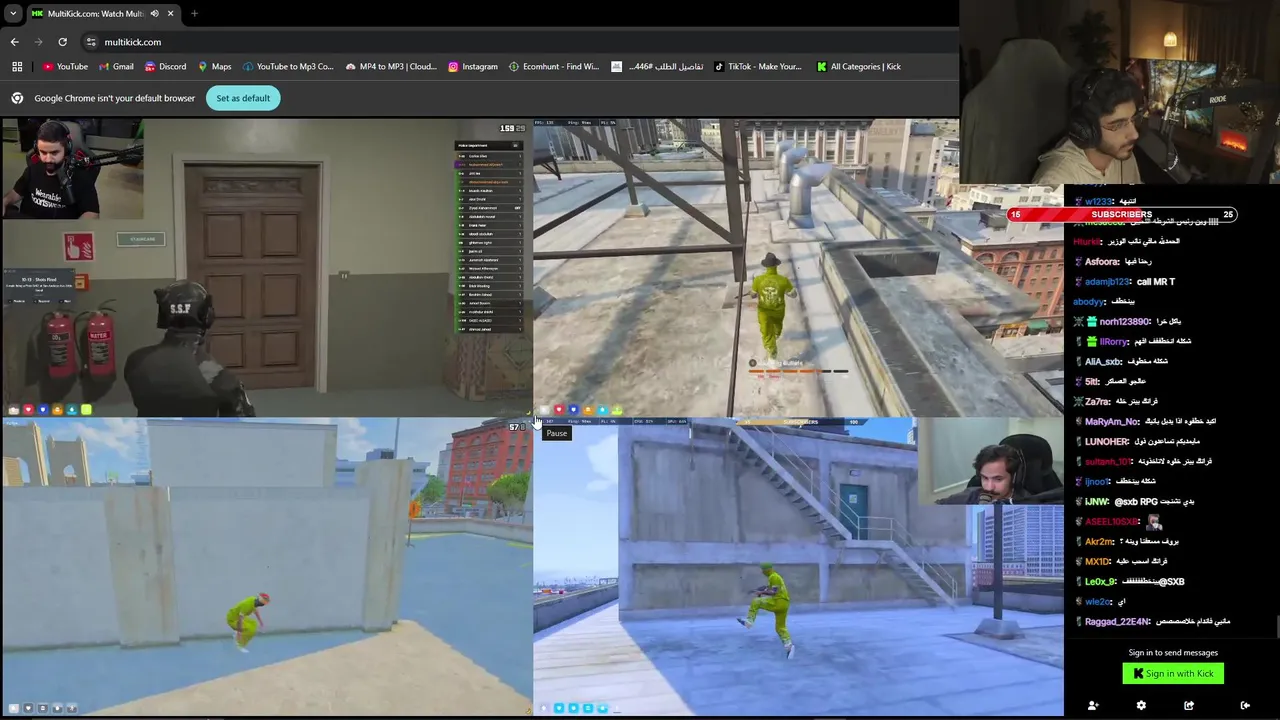Click the bottom-left stream video
1280x720 pixels.
[x=267, y=566]
